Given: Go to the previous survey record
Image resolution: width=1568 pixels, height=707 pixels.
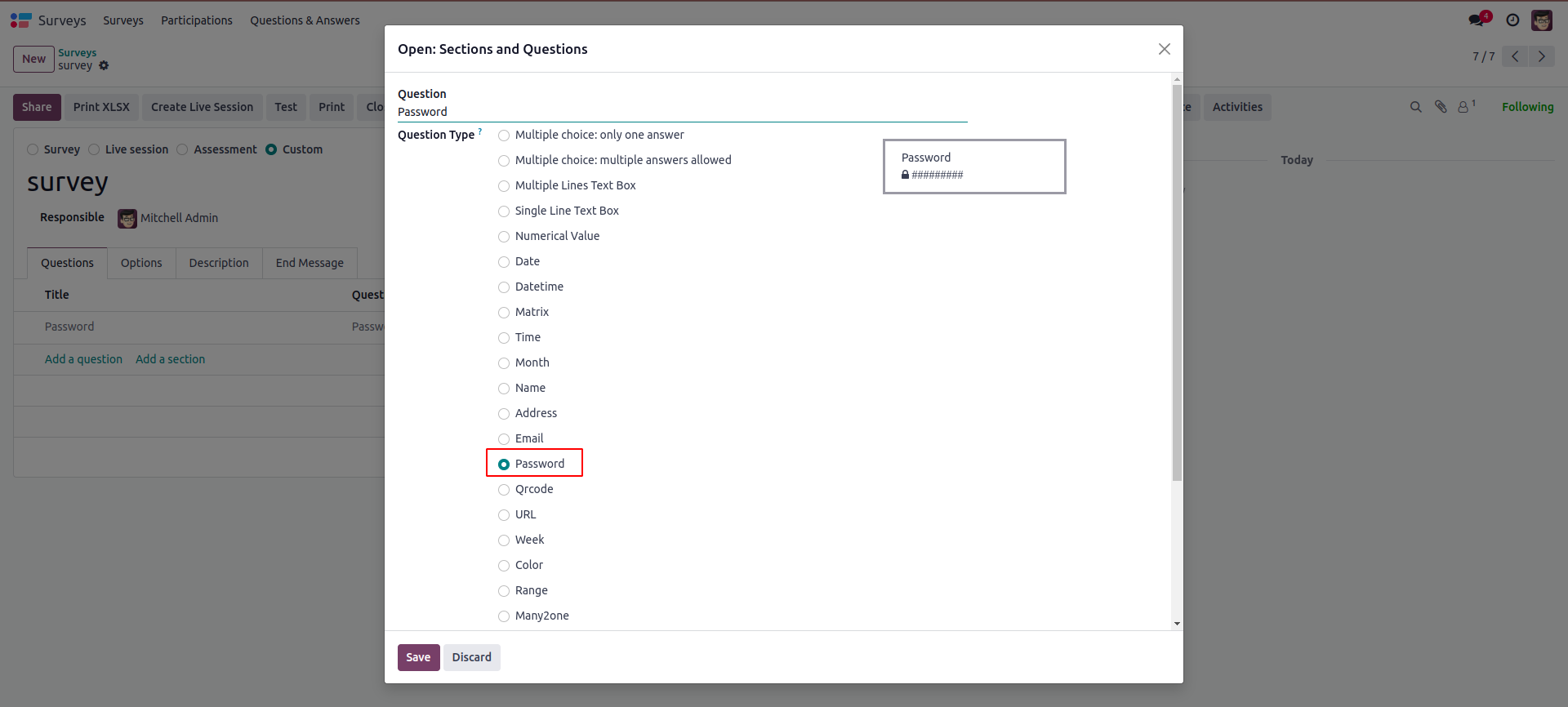Looking at the screenshot, I should 1515,56.
